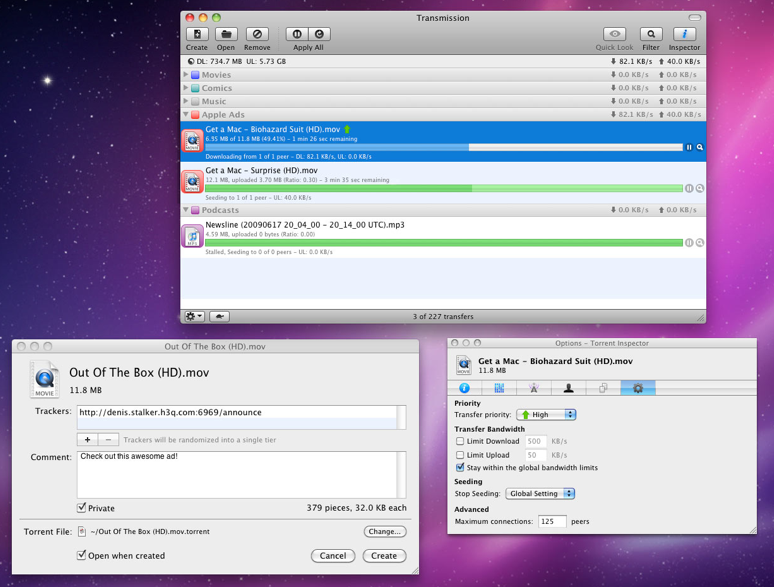Click the Trackers announce URL row
This screenshot has height=587, width=774.
(237, 412)
